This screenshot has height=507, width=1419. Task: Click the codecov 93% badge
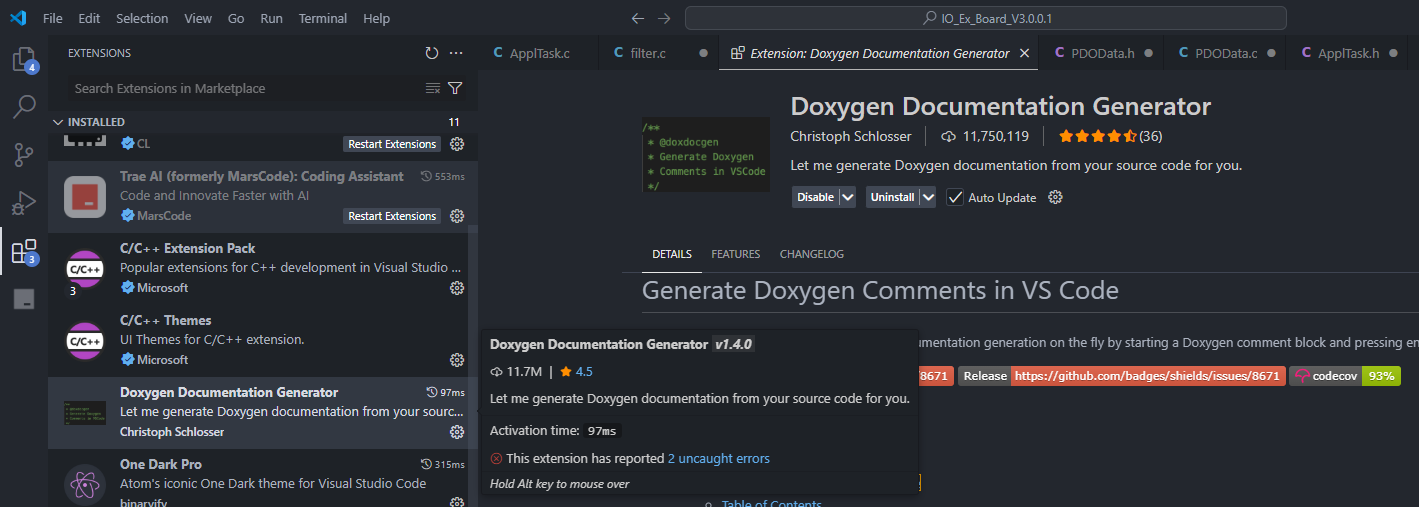[1345, 376]
